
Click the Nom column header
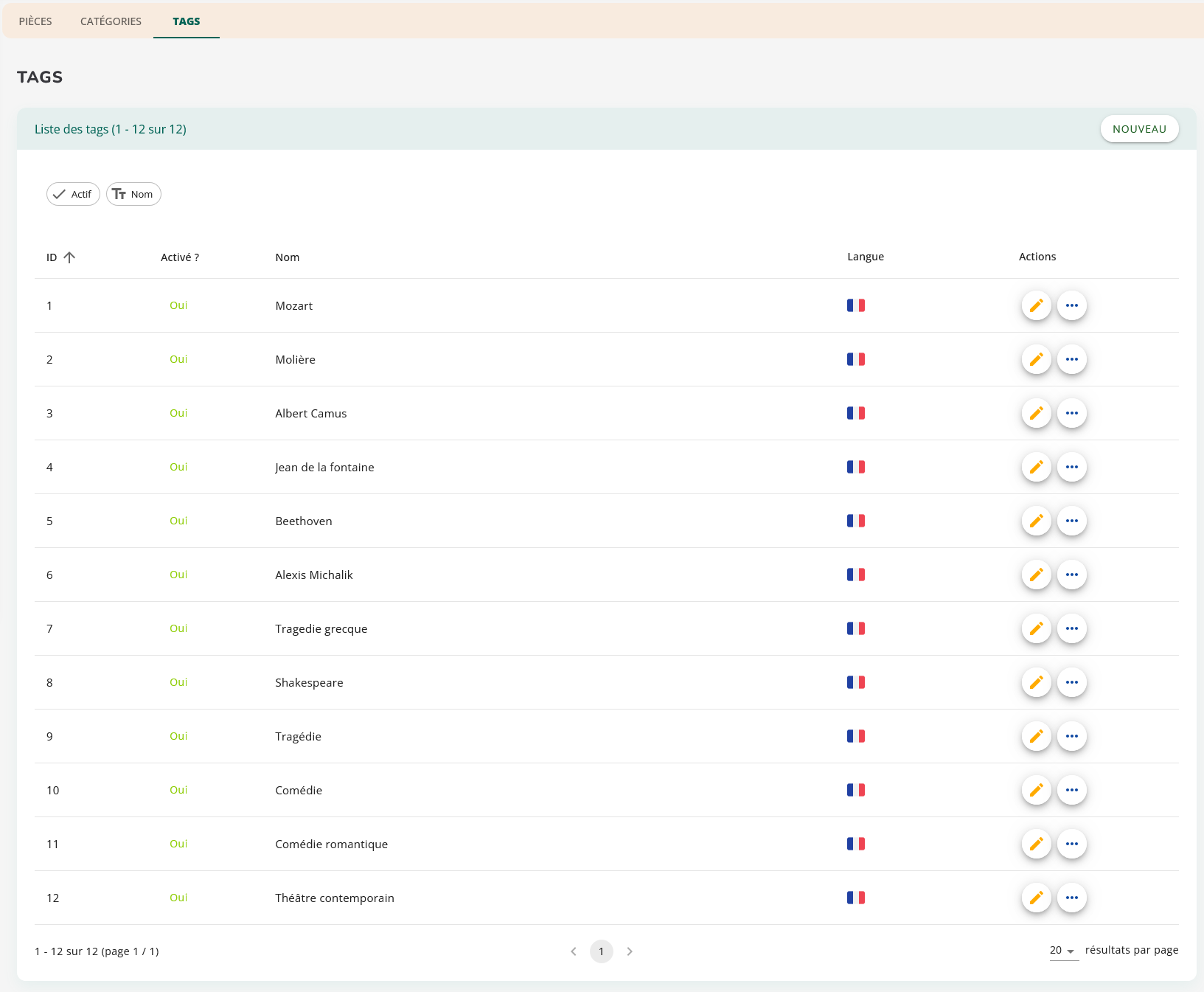(287, 257)
